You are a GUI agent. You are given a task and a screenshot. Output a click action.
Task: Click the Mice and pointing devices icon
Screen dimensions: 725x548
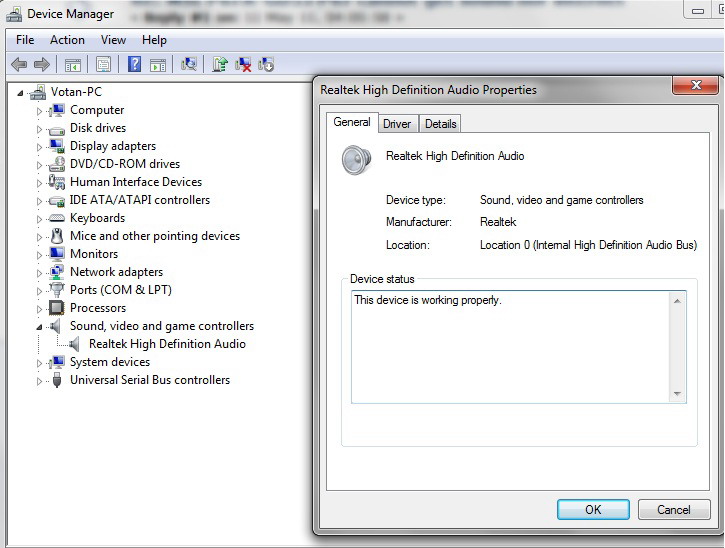pyautogui.click(x=57, y=236)
